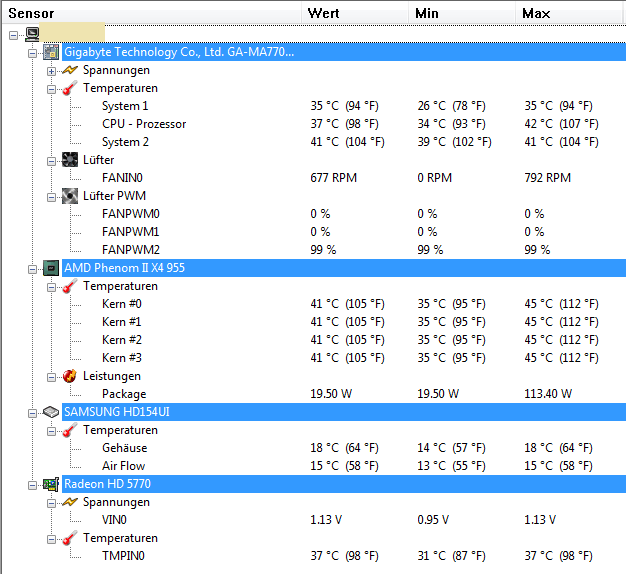The width and height of the screenshot is (626, 574).
Task: Click the Leistungen power flame icon
Action: (x=70, y=376)
